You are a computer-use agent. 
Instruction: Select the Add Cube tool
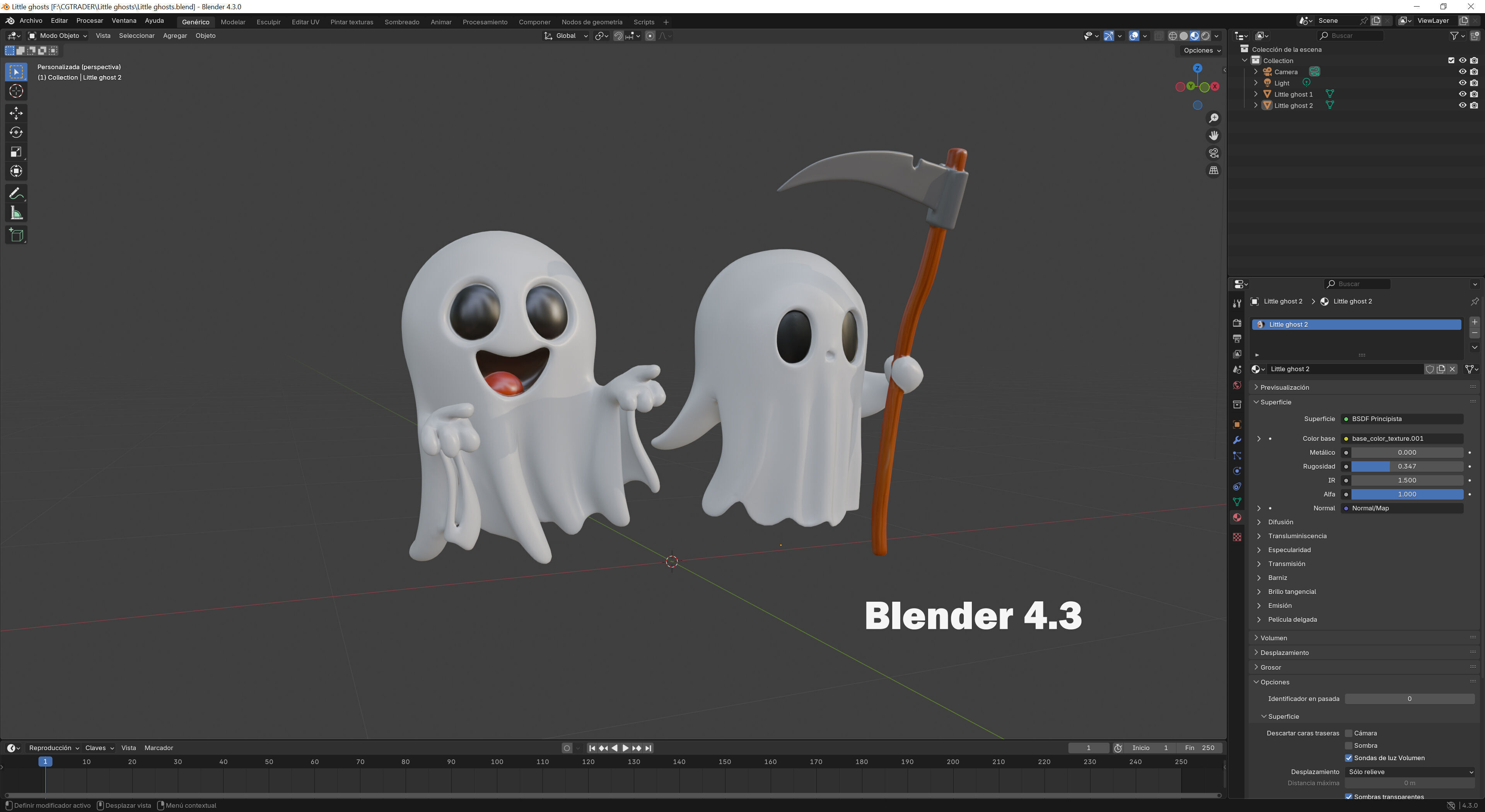tap(16, 235)
